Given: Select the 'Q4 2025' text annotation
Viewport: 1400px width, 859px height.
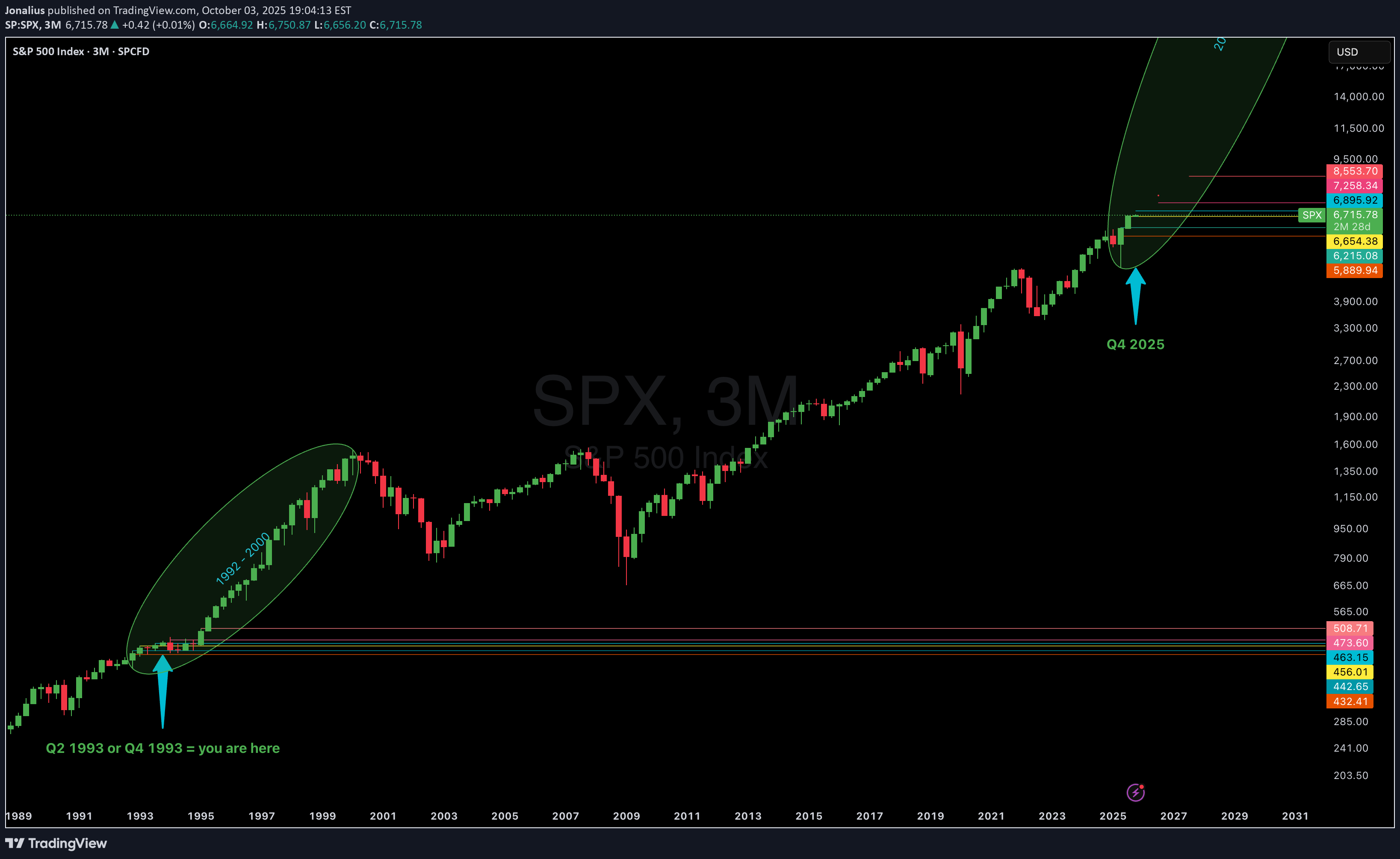Looking at the screenshot, I should (x=1134, y=344).
